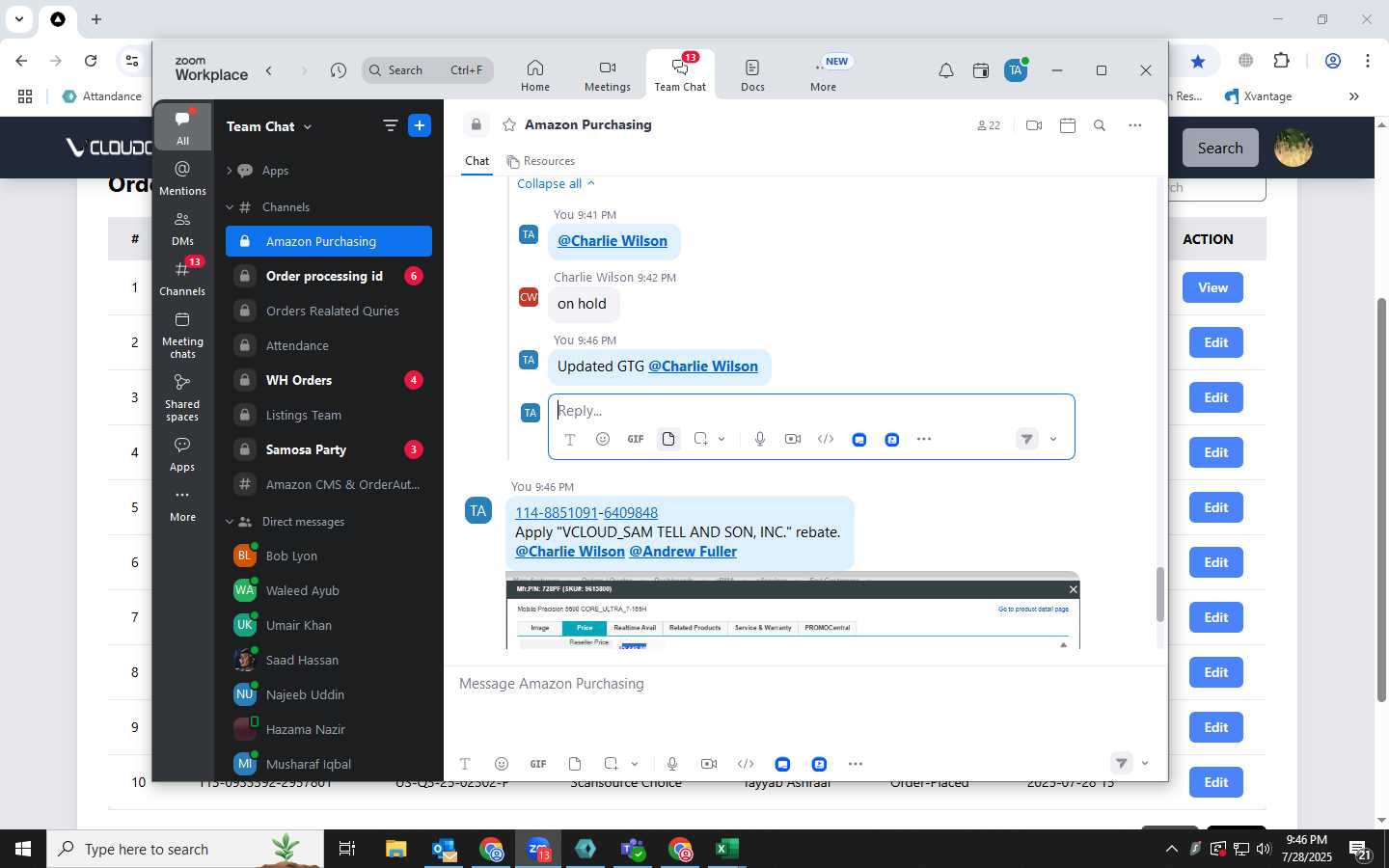Click @Andrew Fuller mention link

[683, 552]
